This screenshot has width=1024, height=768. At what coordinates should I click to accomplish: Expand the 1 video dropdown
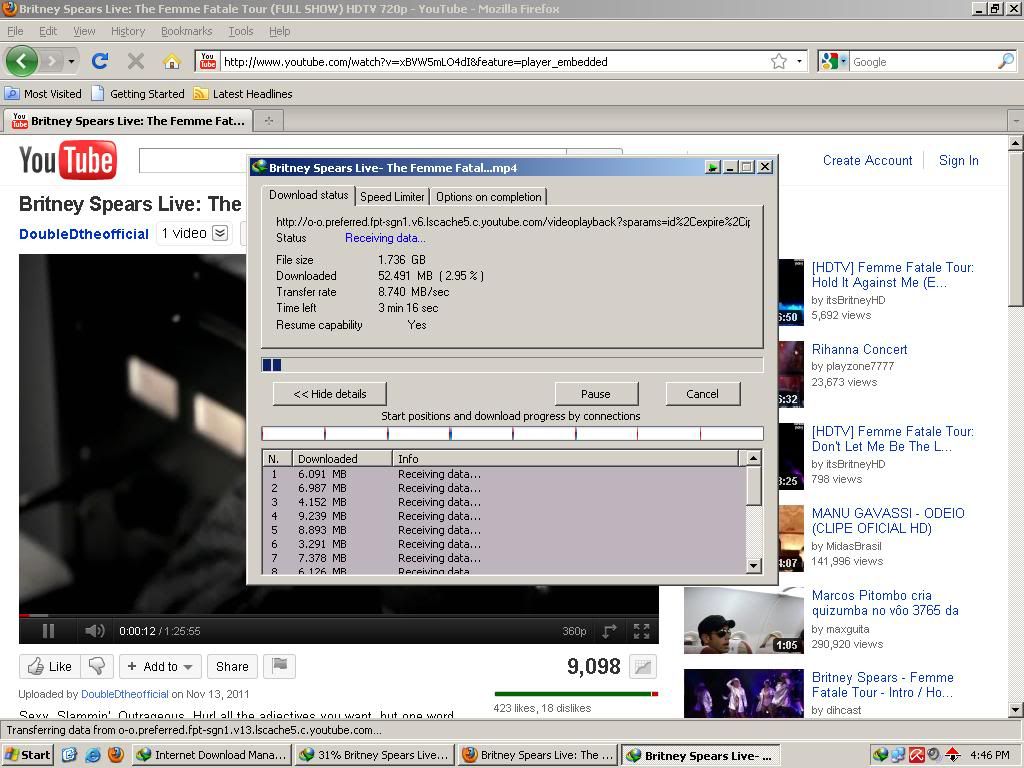point(194,233)
